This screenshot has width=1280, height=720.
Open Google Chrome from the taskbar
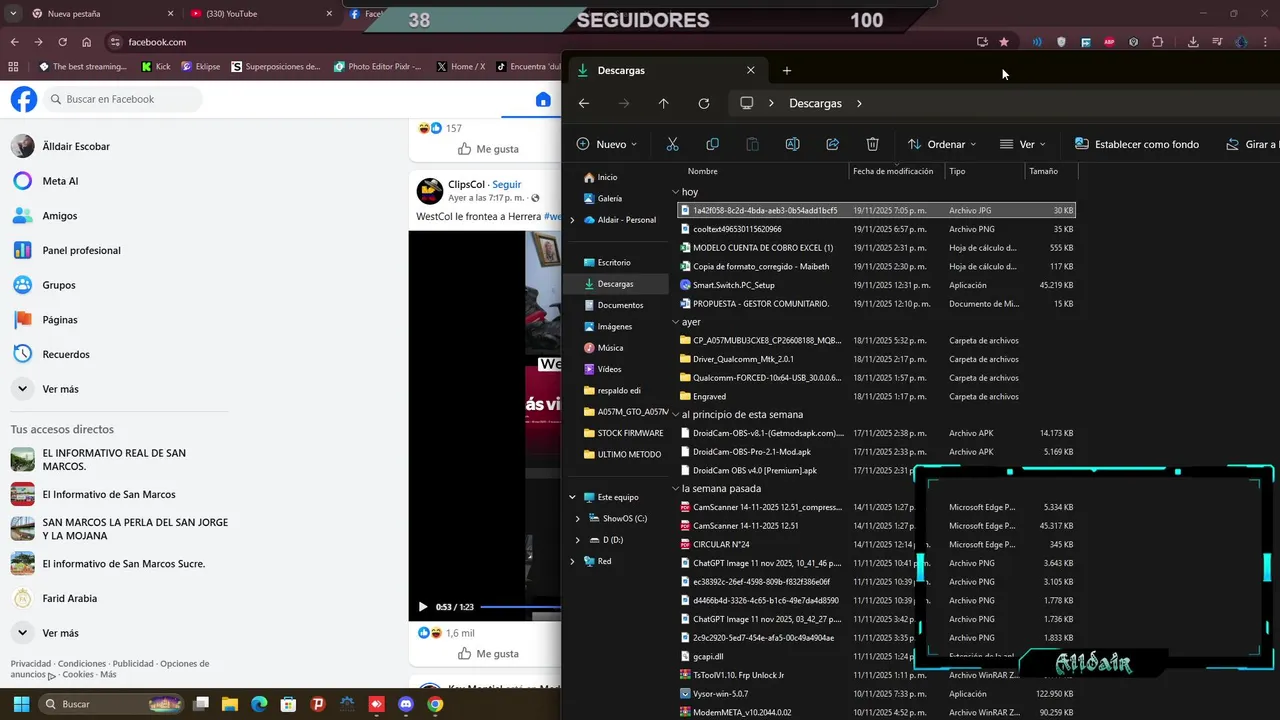pos(435,704)
